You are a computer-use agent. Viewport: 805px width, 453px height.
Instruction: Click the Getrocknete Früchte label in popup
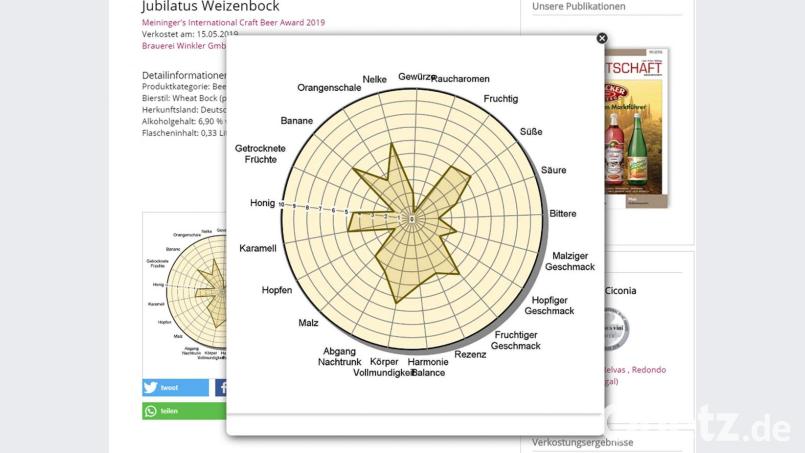tap(260, 154)
